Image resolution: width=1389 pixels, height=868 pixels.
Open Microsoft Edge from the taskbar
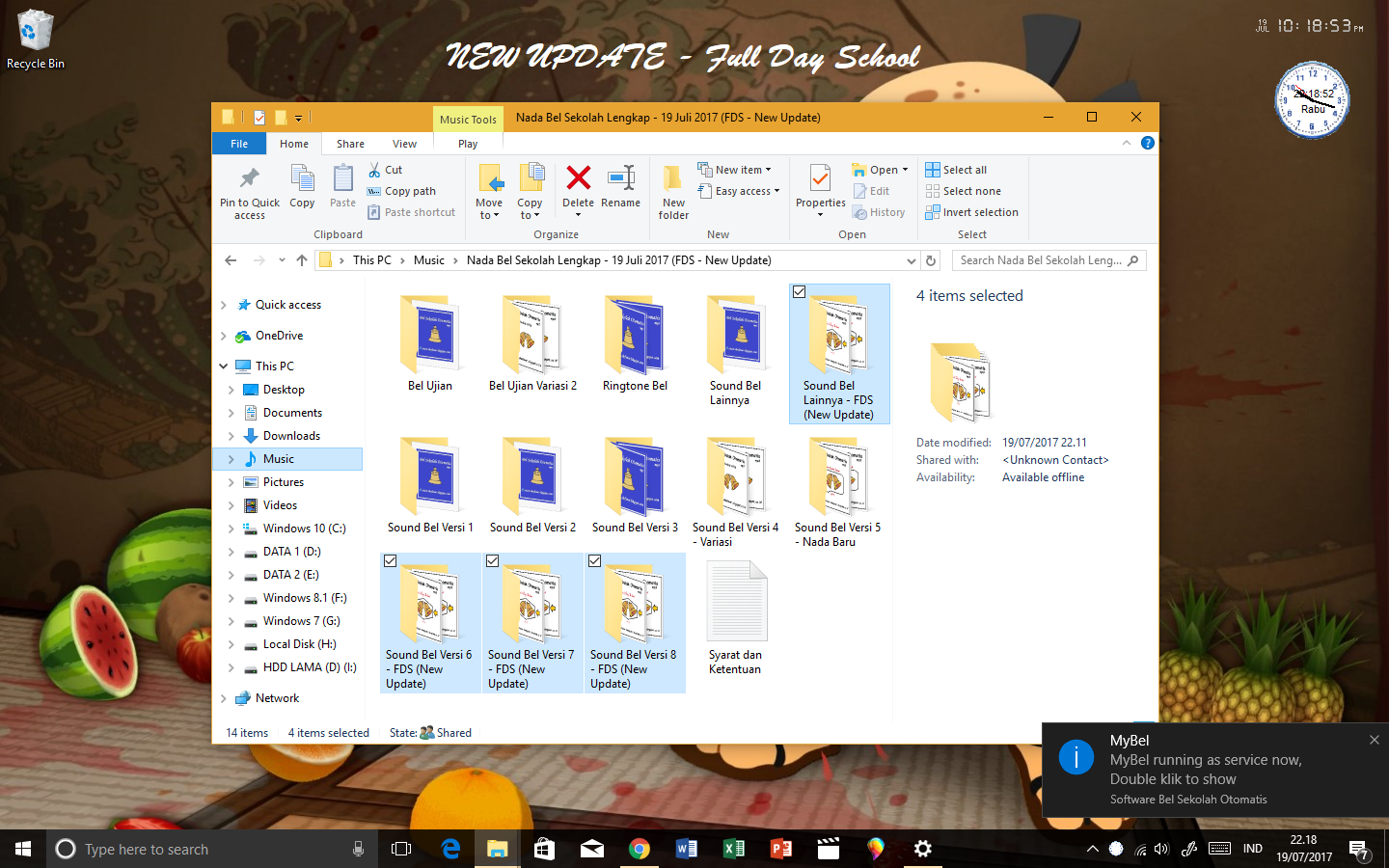[450, 849]
